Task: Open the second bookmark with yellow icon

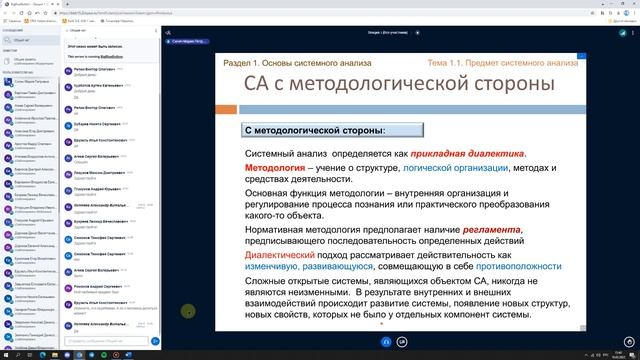Action: 41,21
